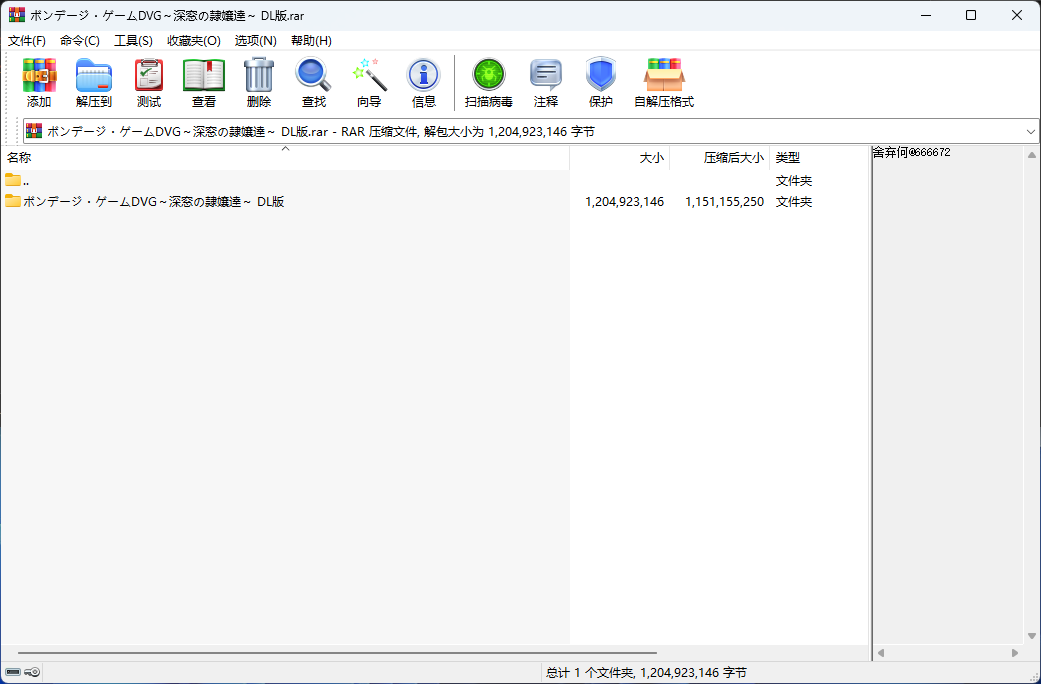This screenshot has width=1041, height=684.
Task: Expand the archive path dropdown arrow
Action: pyautogui.click(x=1031, y=131)
